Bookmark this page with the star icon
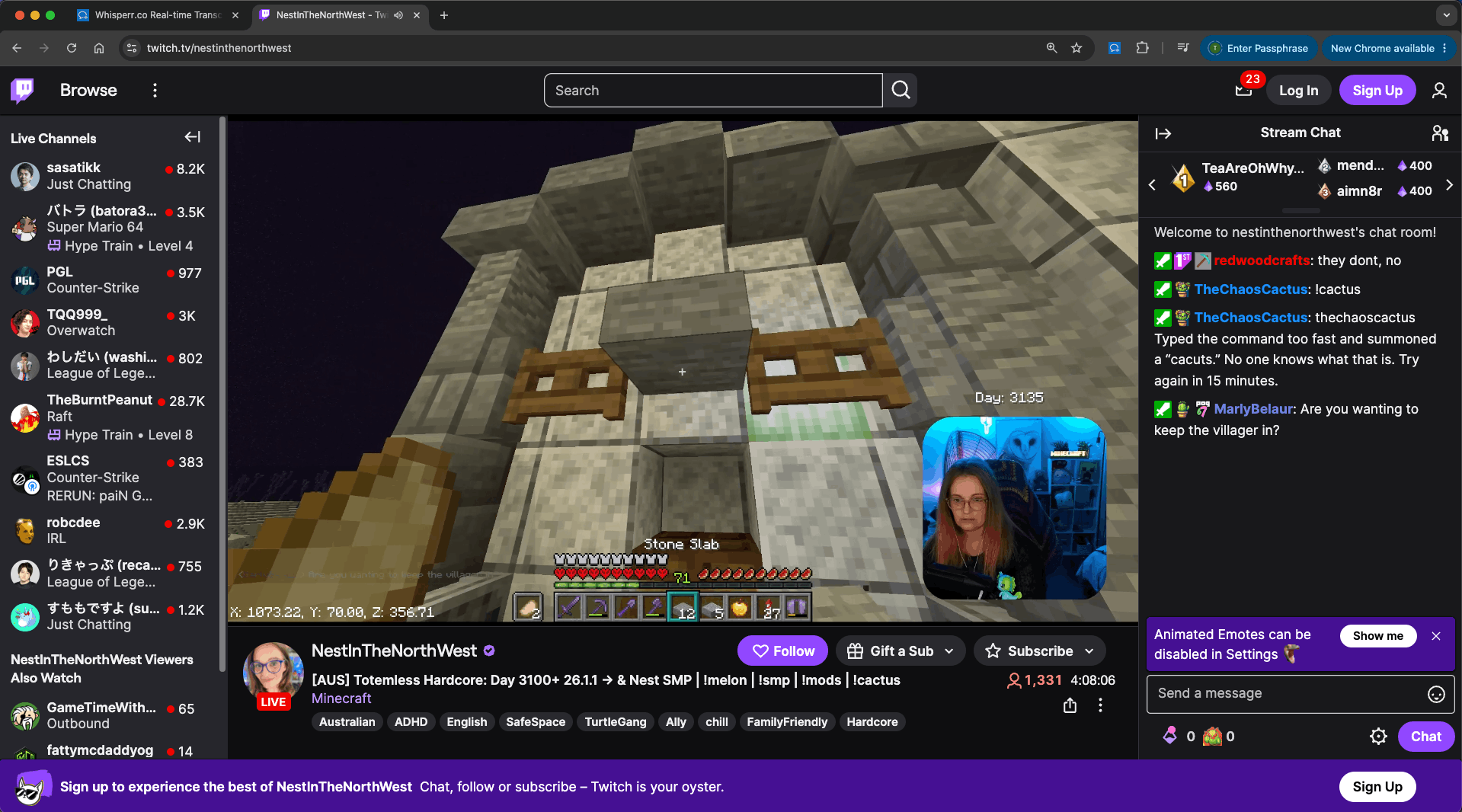This screenshot has height=812, width=1462. [1077, 48]
